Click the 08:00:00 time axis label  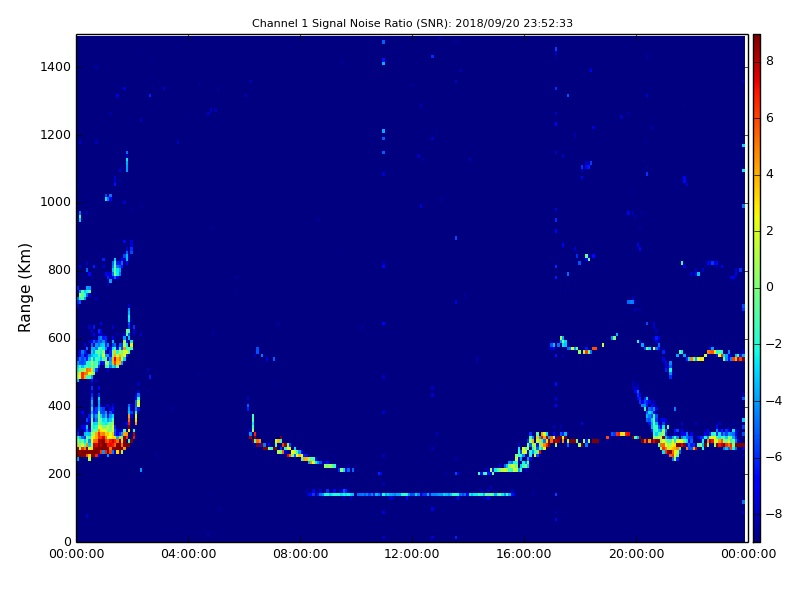coord(301,554)
